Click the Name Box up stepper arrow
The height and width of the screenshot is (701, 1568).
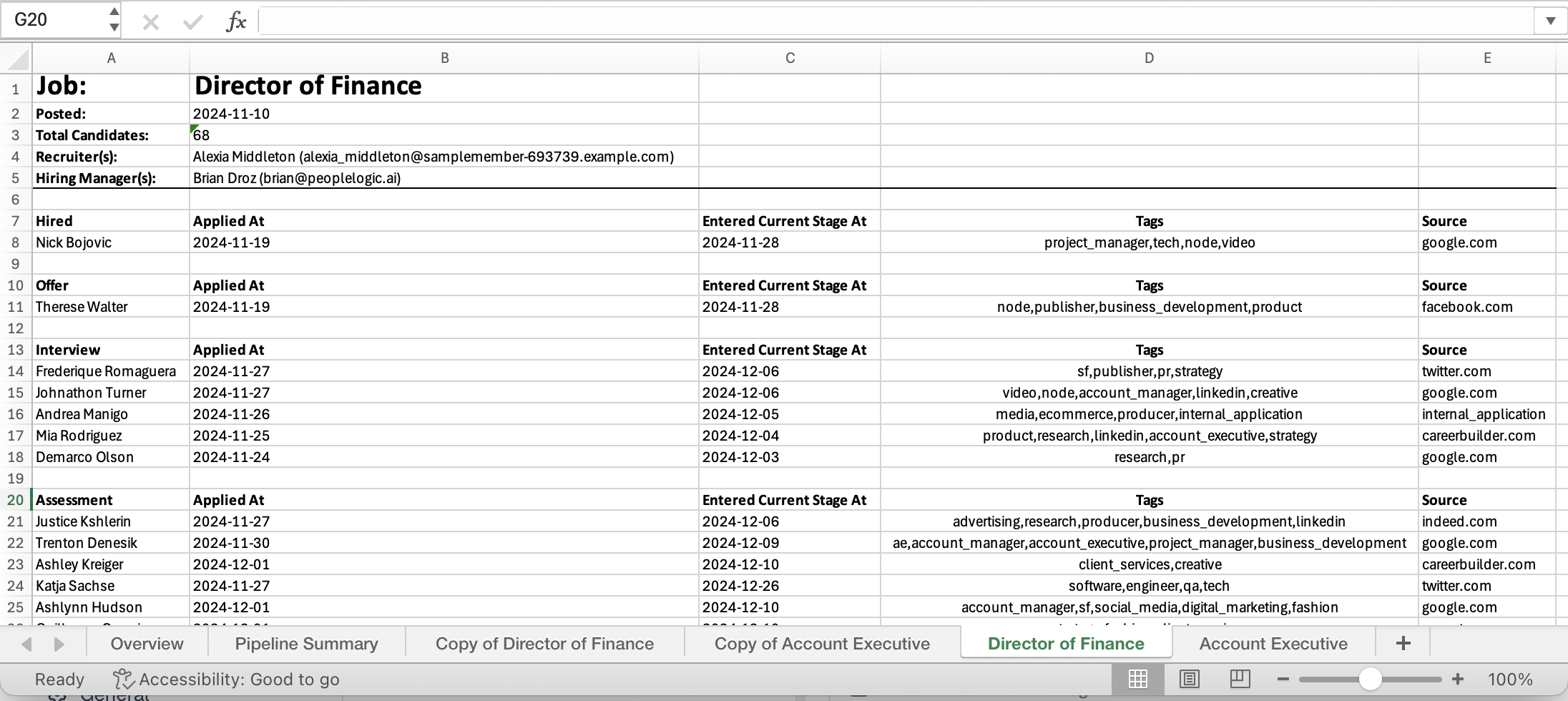[113, 11]
